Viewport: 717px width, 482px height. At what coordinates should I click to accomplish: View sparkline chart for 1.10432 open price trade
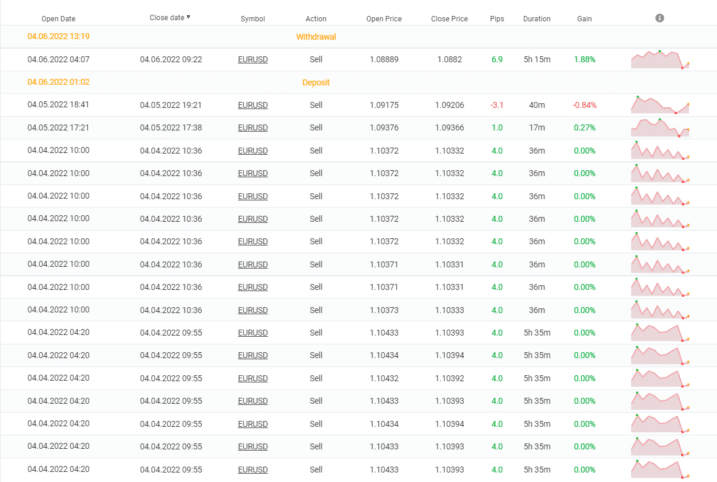click(660, 379)
